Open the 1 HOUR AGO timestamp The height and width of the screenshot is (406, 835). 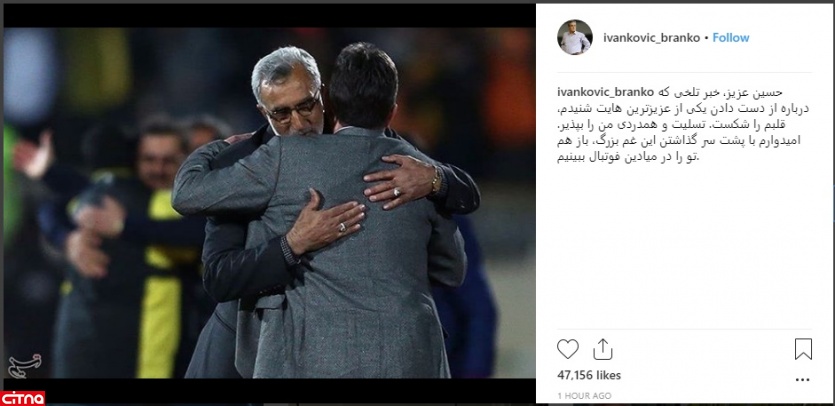(584, 396)
